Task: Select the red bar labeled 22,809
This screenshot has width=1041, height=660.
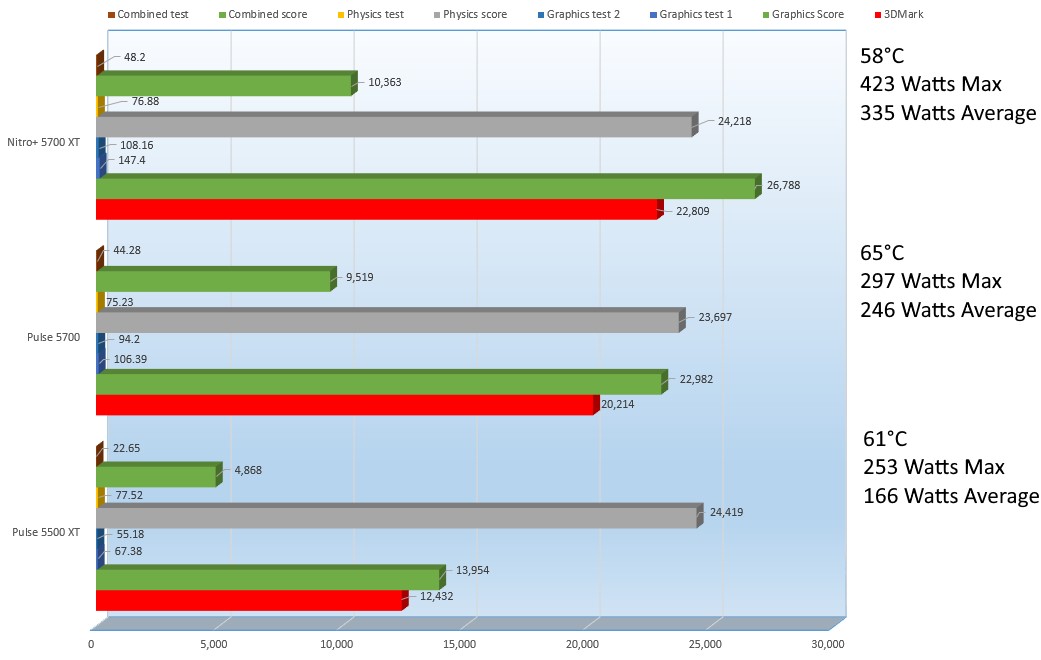Action: click(x=376, y=210)
